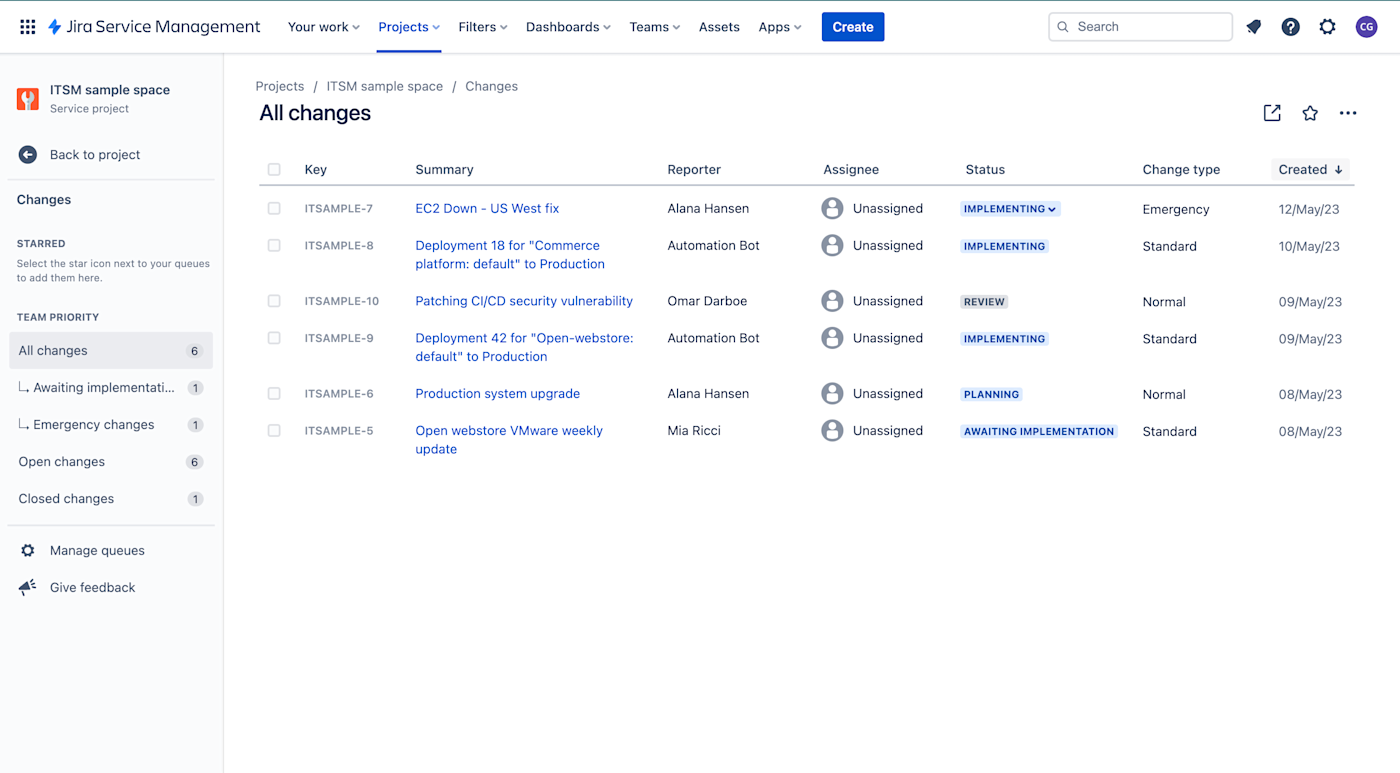Click the ITSM sample space project icon
1400x773 pixels.
tap(28, 98)
